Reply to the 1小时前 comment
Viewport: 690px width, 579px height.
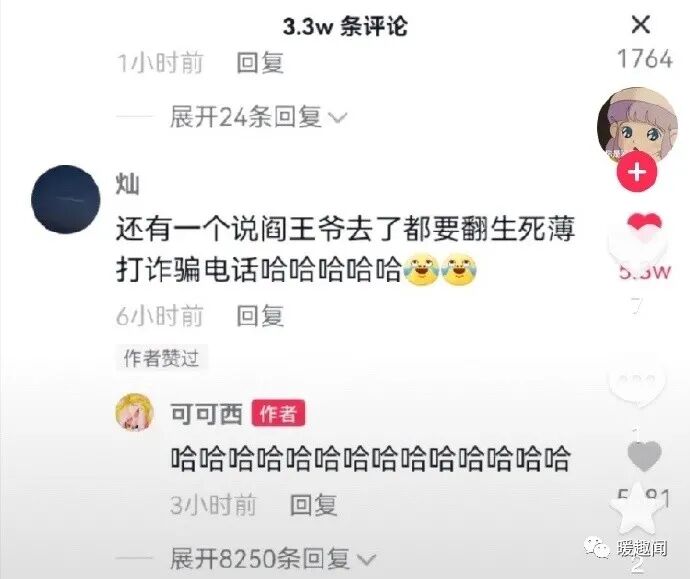260,62
